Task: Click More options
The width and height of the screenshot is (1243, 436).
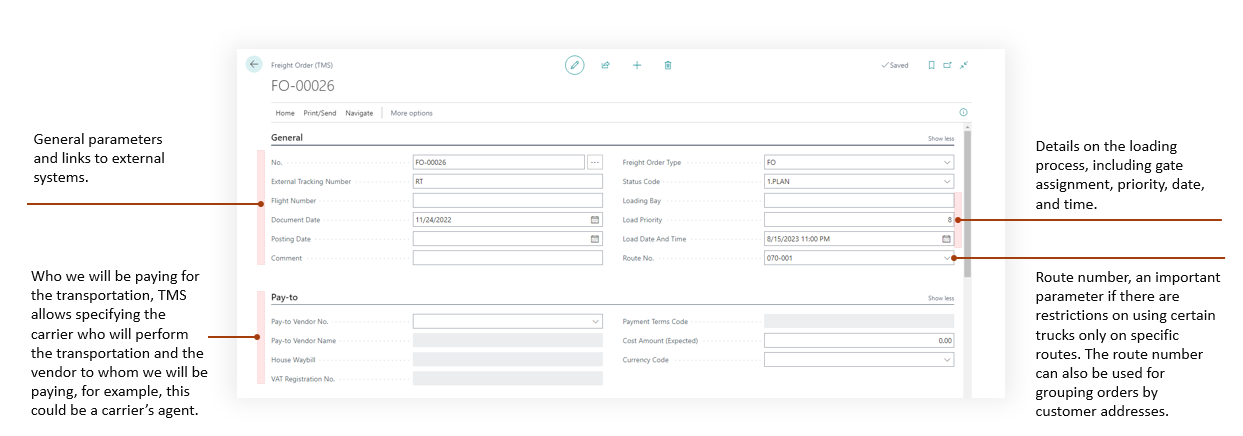Action: point(411,113)
